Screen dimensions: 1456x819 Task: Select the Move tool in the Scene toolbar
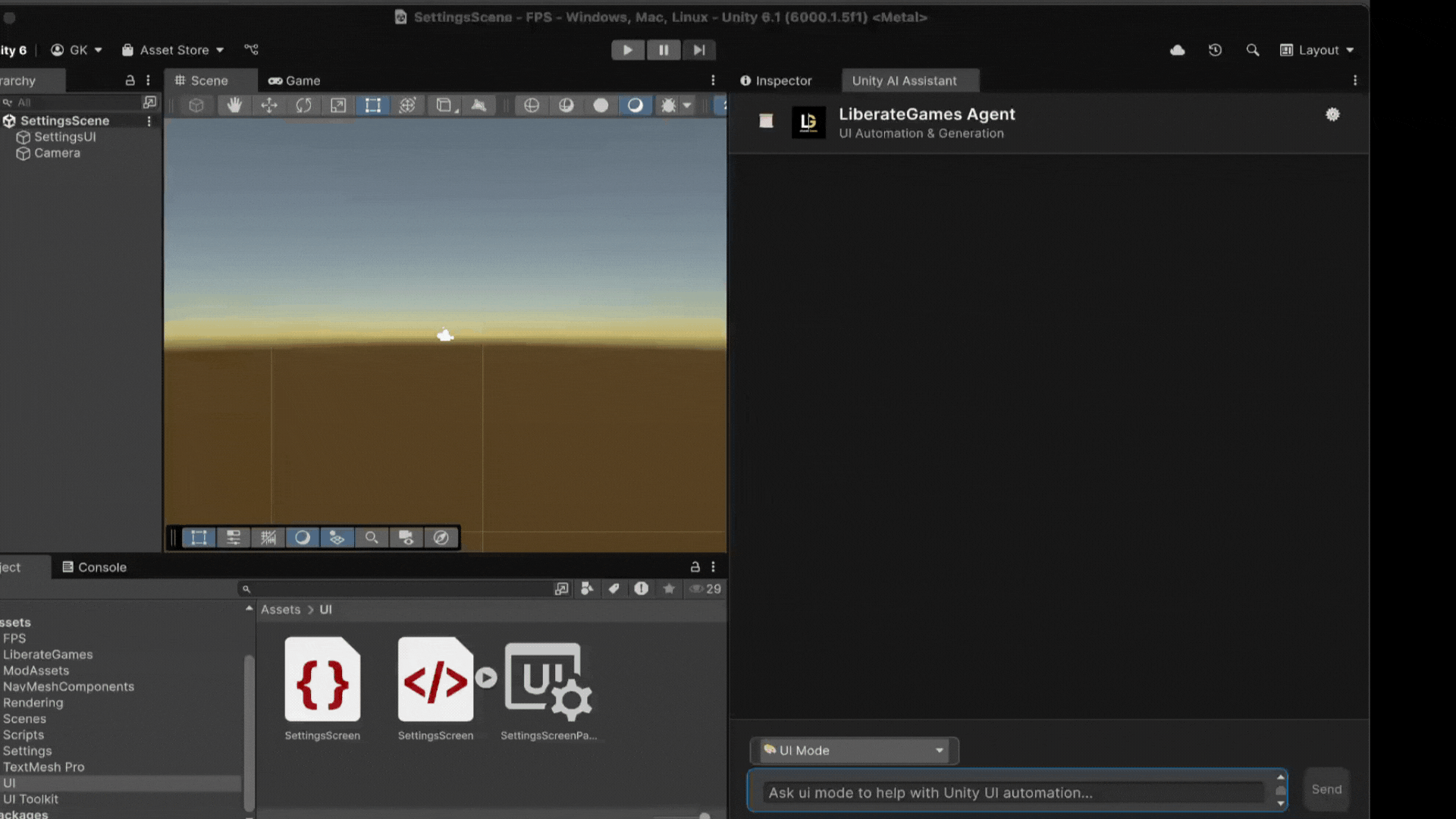(269, 105)
